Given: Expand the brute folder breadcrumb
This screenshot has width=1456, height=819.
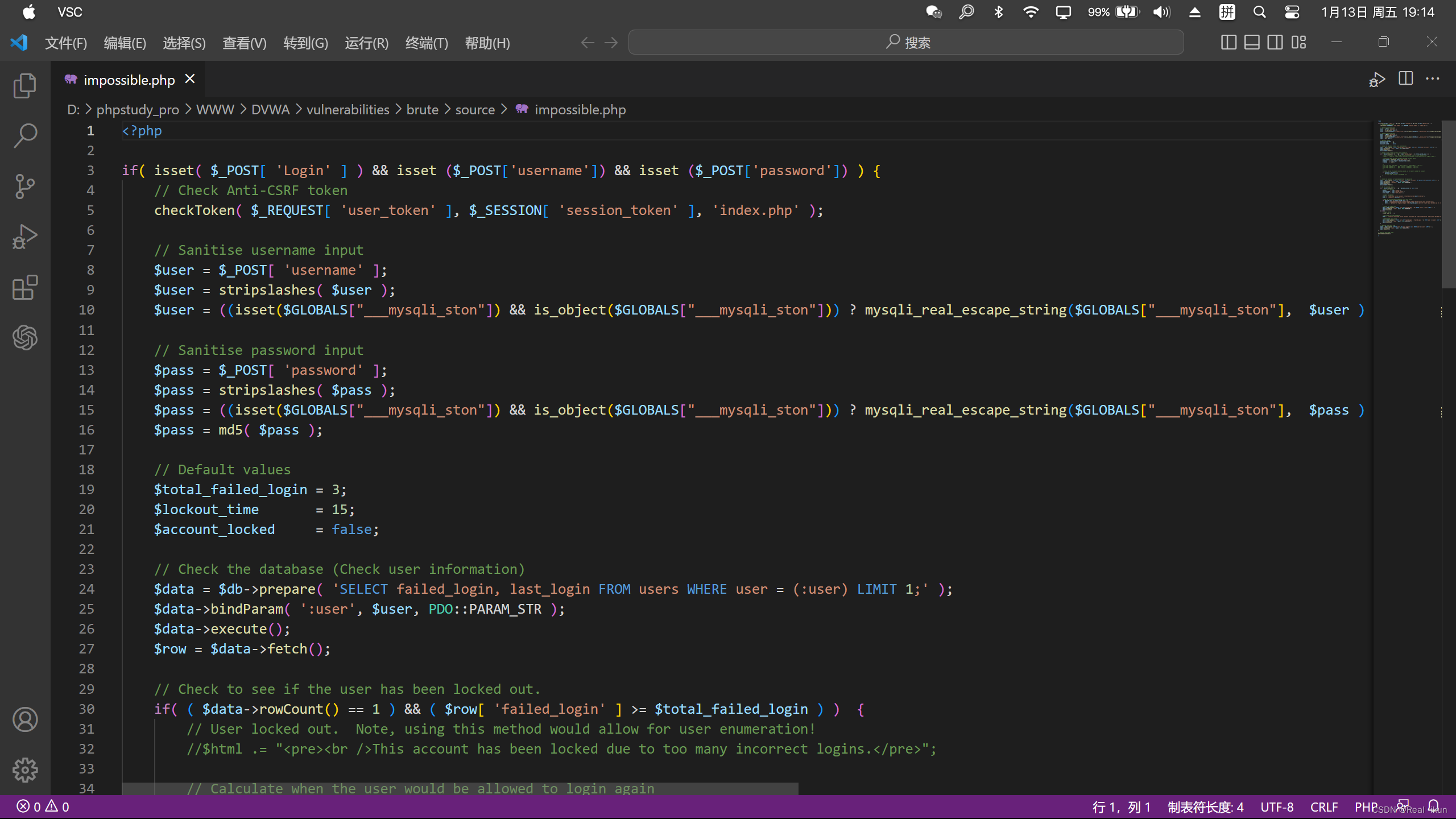Looking at the screenshot, I should (x=422, y=110).
